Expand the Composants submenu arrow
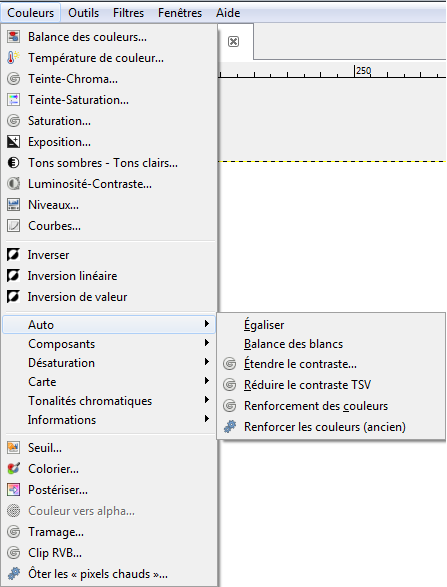The height and width of the screenshot is (587, 447). [207, 343]
